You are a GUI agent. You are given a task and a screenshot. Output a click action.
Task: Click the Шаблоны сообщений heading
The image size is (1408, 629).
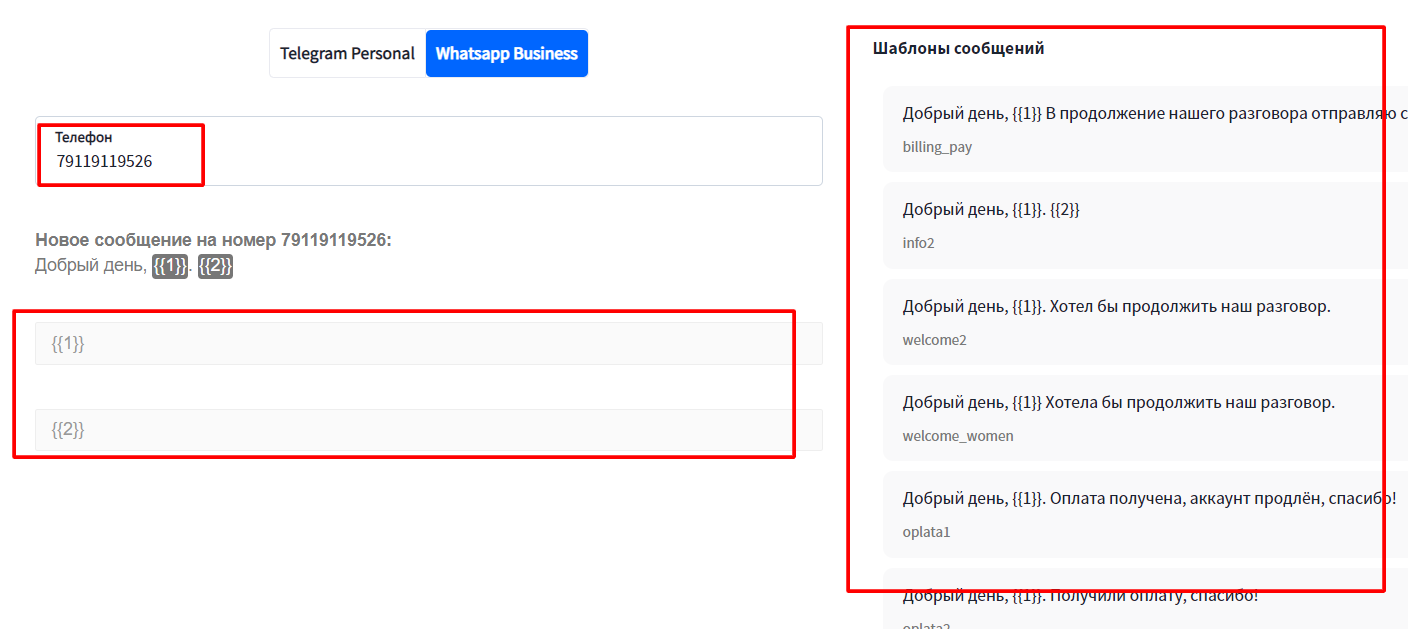tap(958, 48)
